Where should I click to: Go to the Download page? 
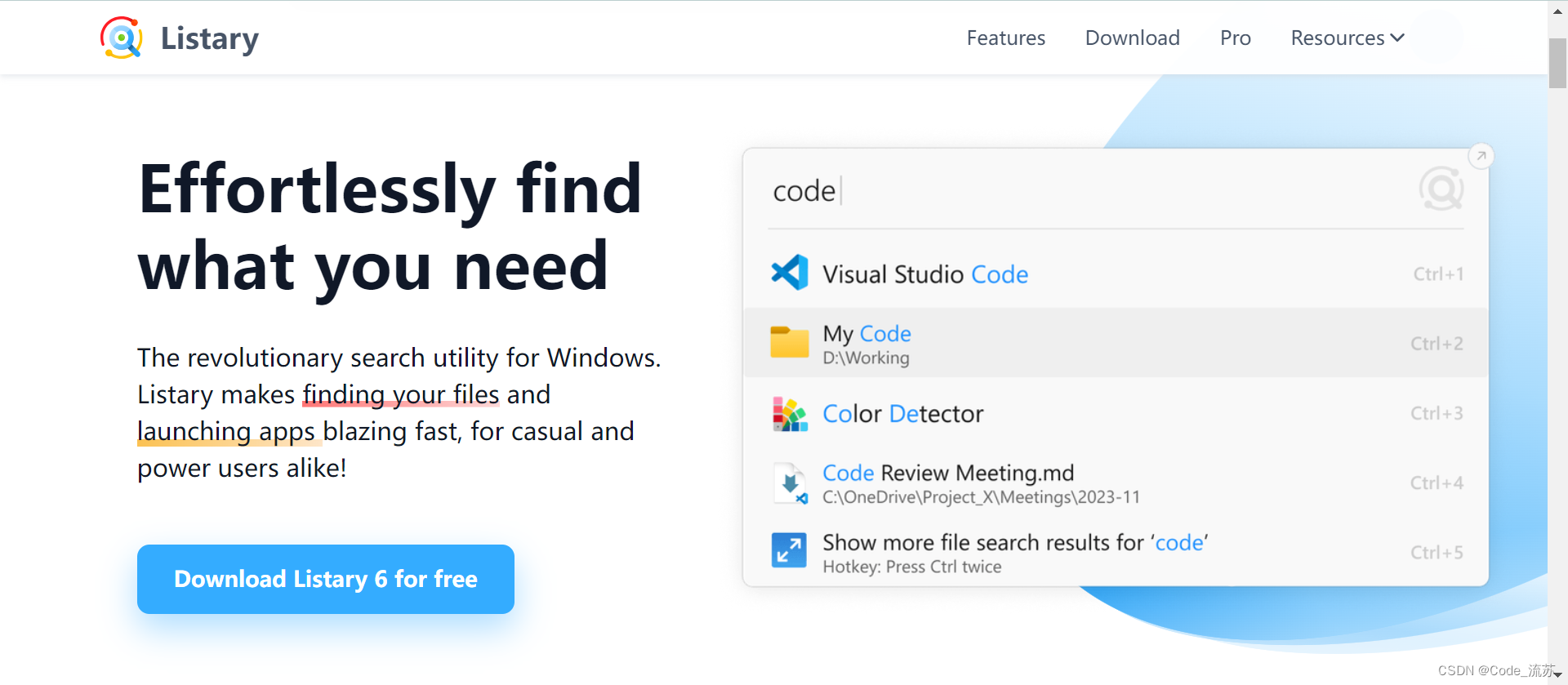1132,38
